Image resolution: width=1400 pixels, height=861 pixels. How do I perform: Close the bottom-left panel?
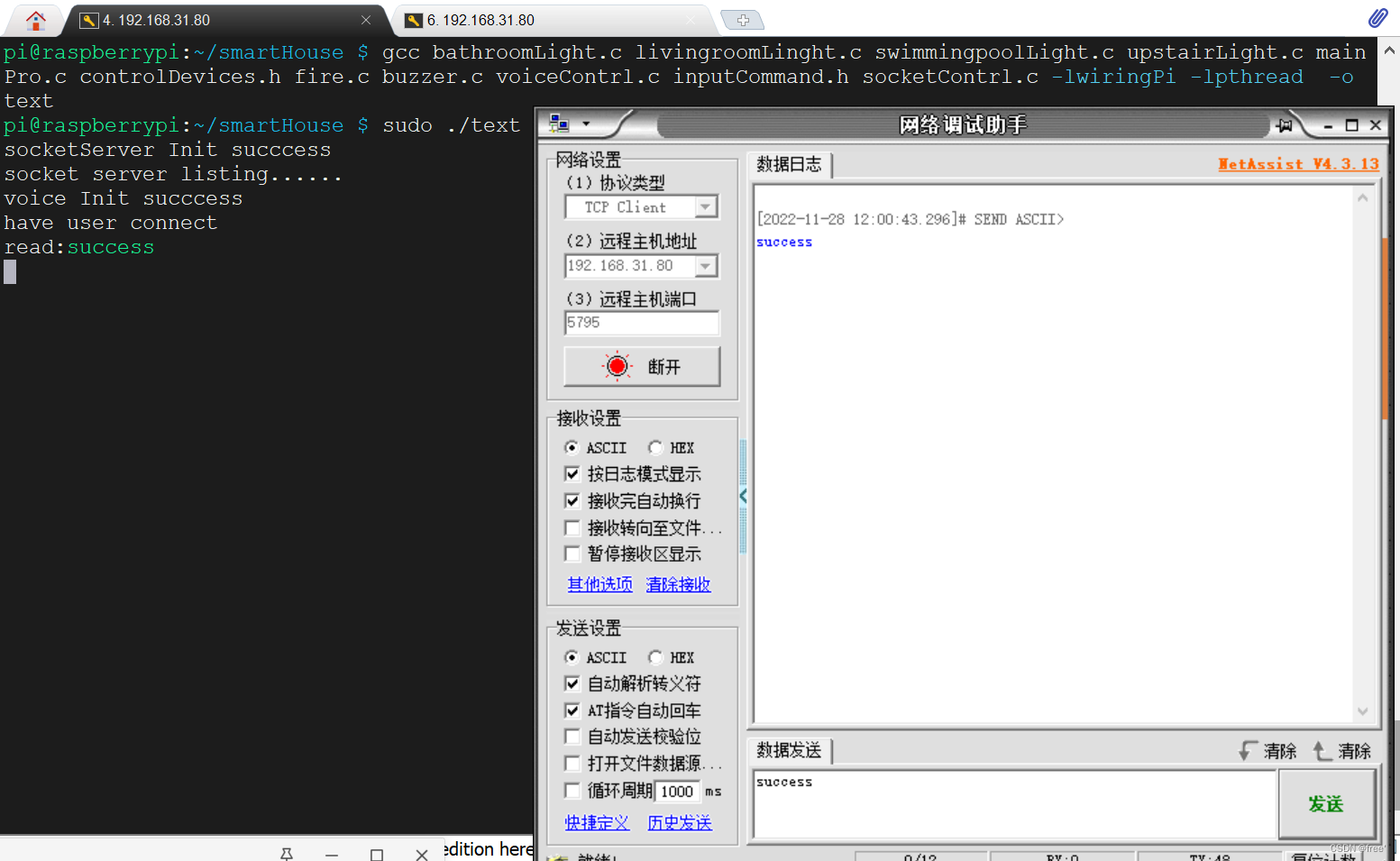(x=422, y=854)
